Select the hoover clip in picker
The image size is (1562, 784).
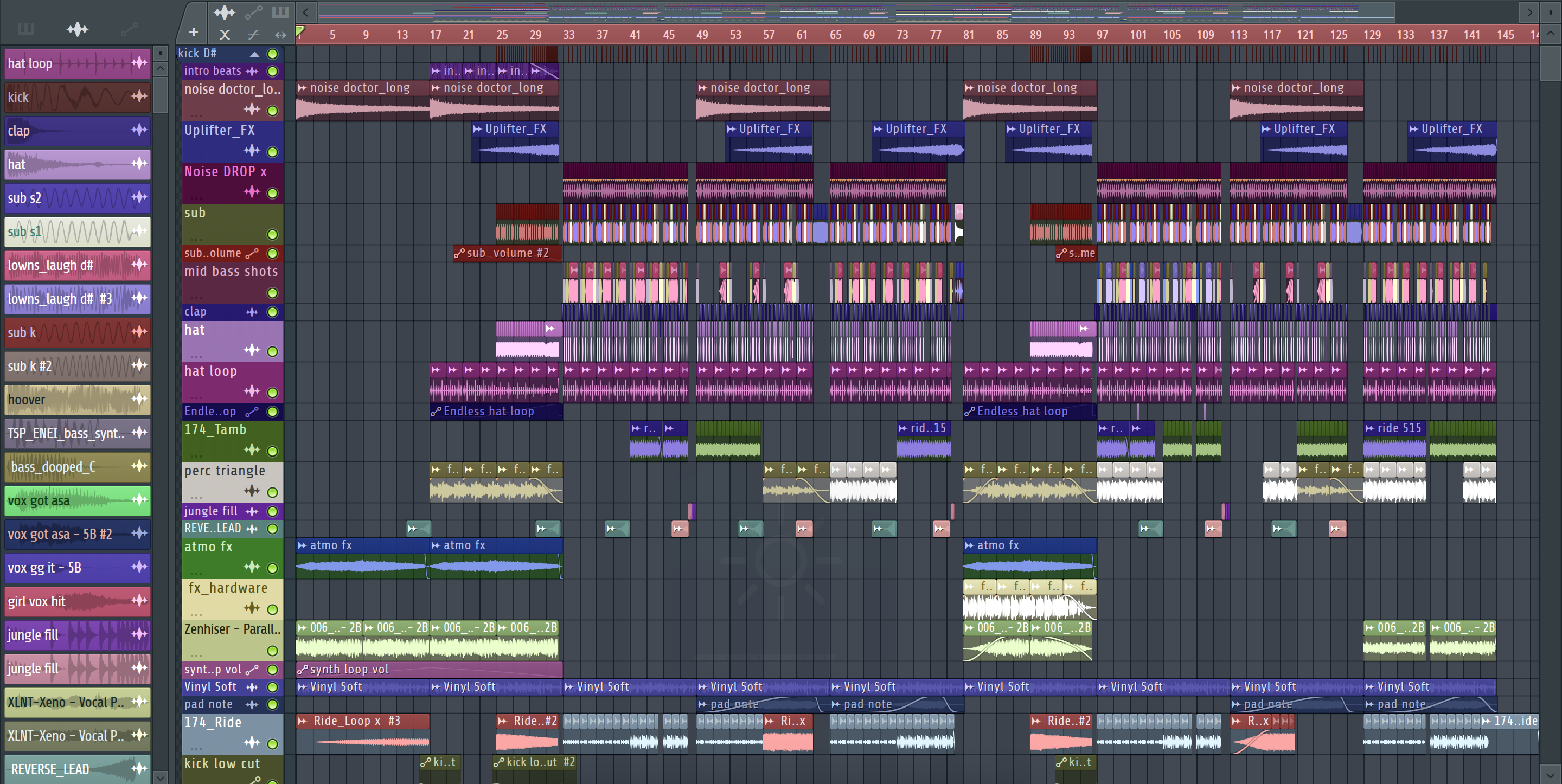click(78, 400)
